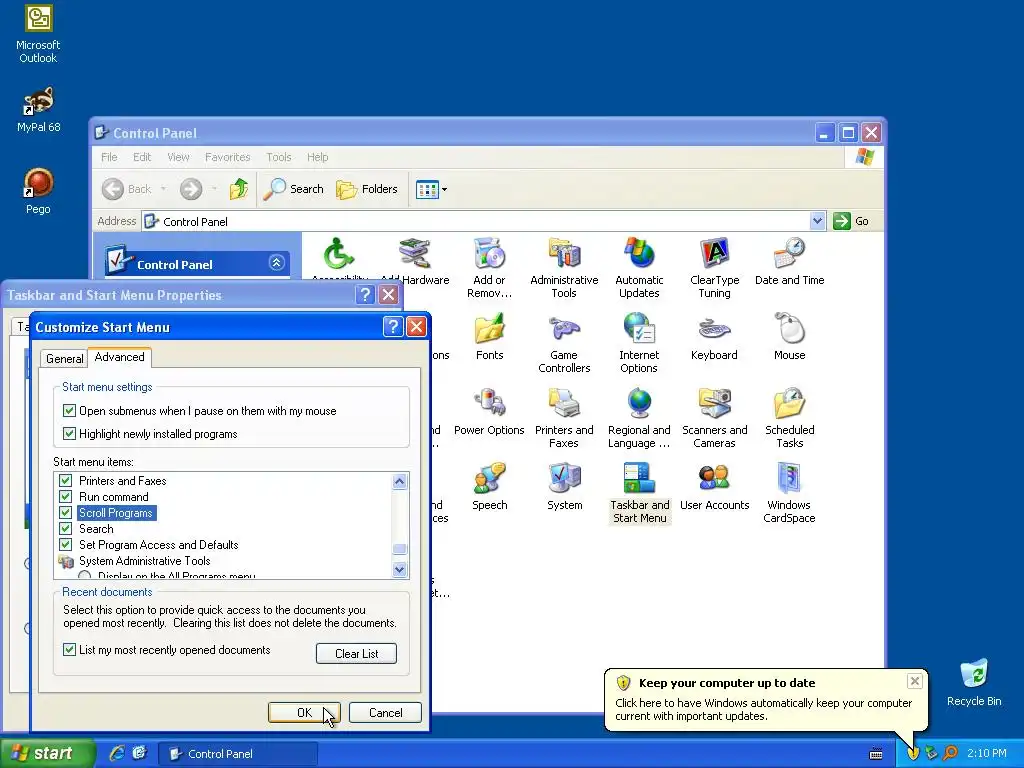Open Microsoft Outlook desktop shortcut
The image size is (1024, 768).
(x=38, y=34)
